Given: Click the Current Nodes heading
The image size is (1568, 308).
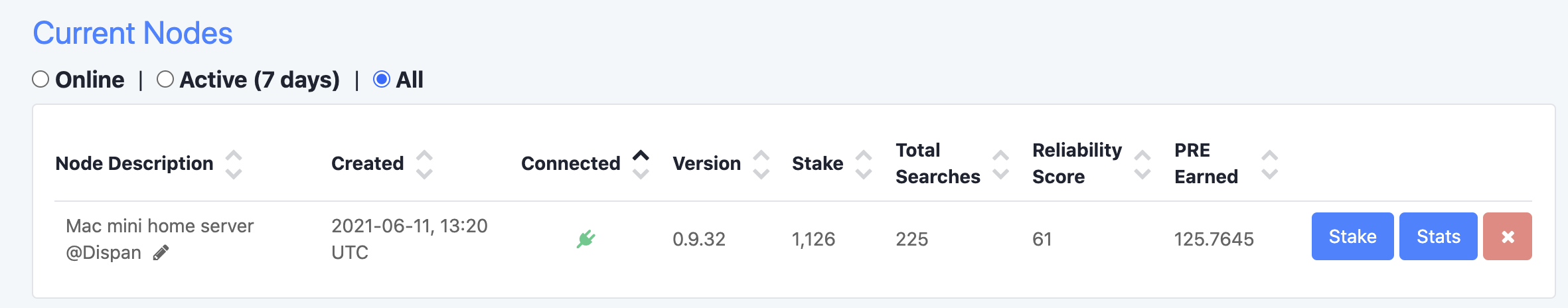Looking at the screenshot, I should click(133, 33).
